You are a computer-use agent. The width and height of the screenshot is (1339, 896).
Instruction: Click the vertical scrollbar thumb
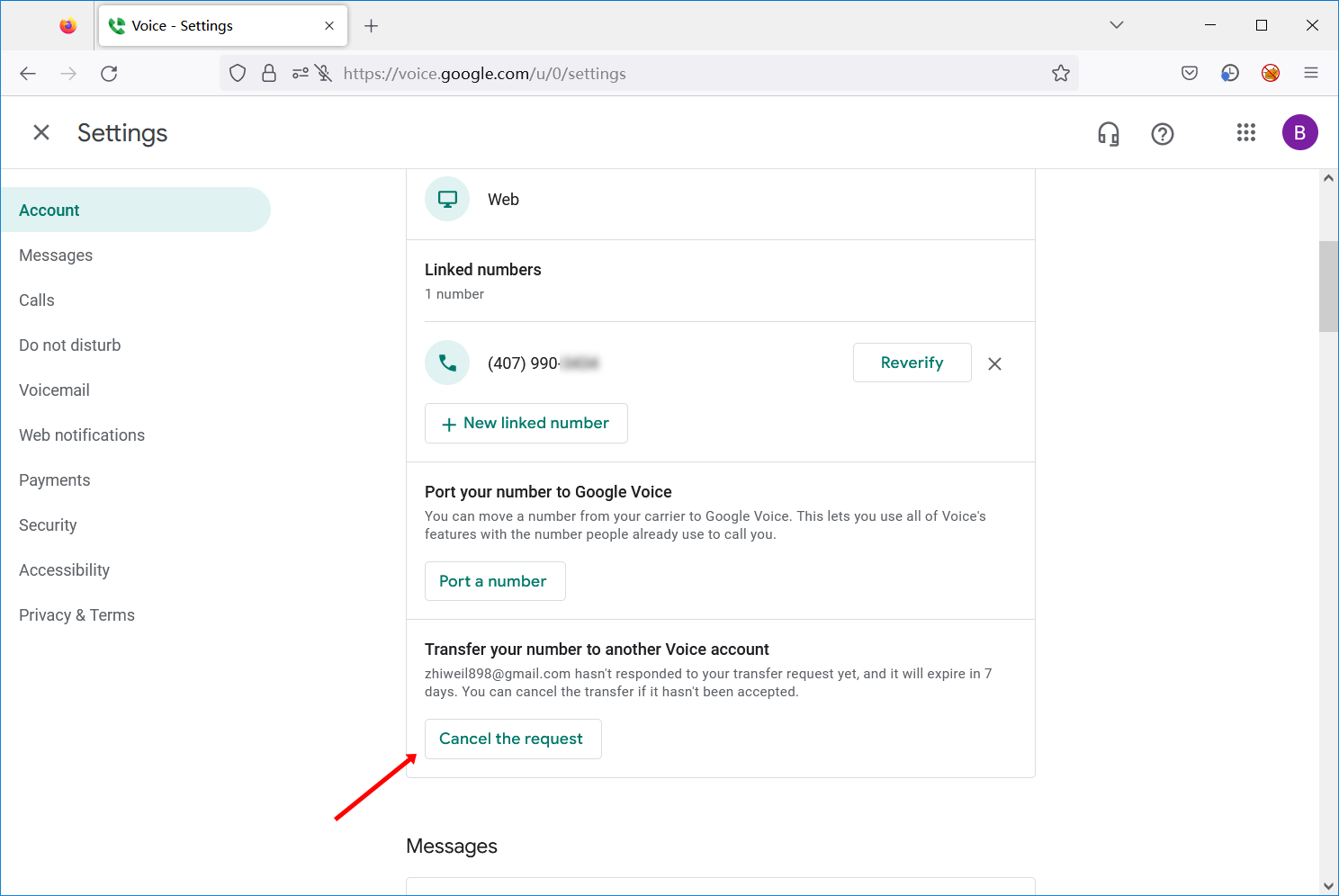1328,286
